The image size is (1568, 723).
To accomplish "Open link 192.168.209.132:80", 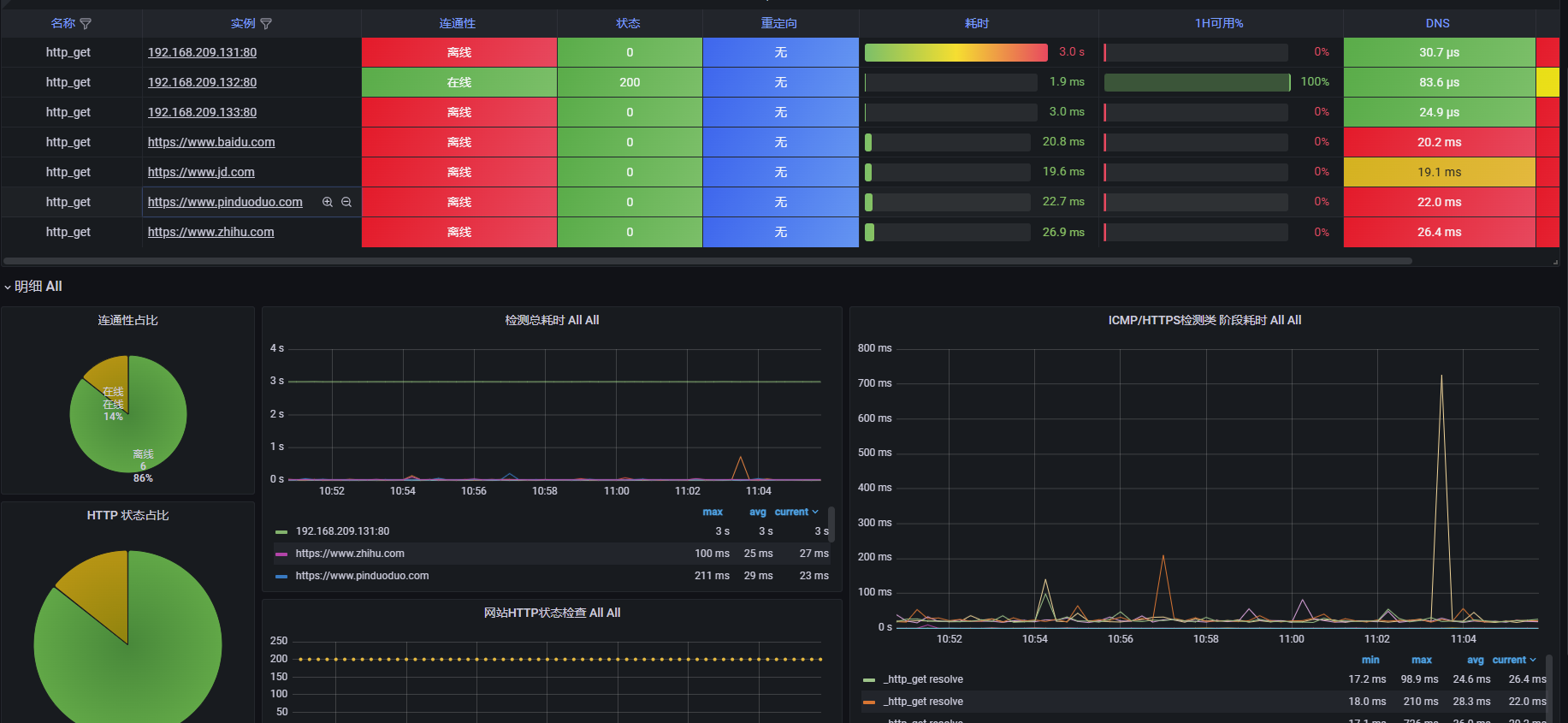I will click(202, 82).
